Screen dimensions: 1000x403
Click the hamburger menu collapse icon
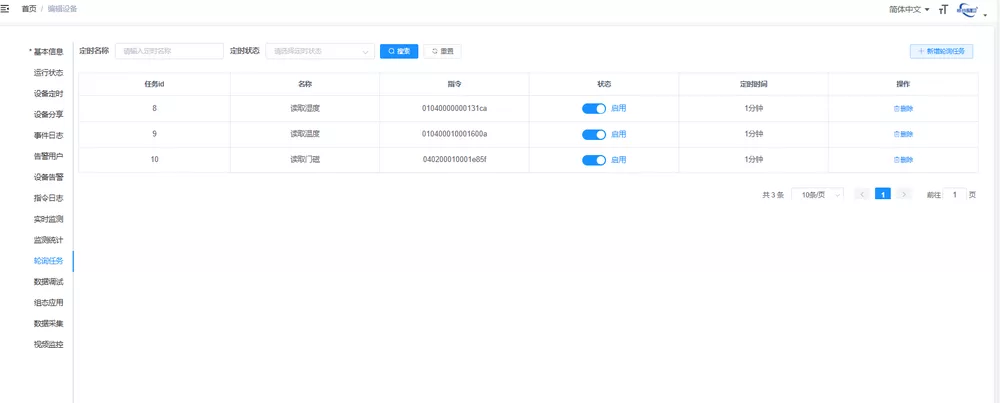[x=6, y=8]
